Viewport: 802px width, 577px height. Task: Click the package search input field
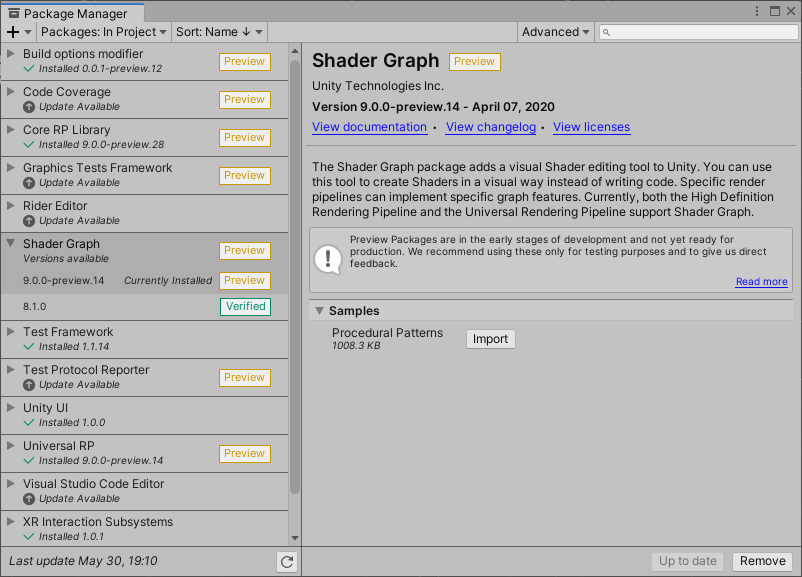click(700, 32)
